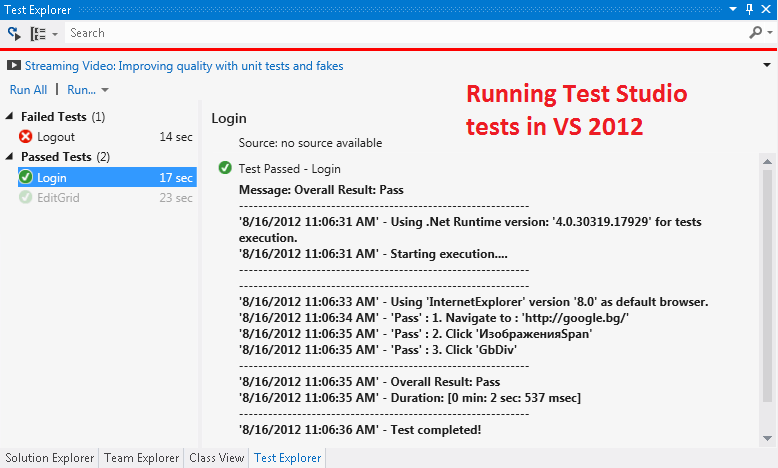Open the Group By dropdown arrow
778x468 pixels.
[x=55, y=34]
